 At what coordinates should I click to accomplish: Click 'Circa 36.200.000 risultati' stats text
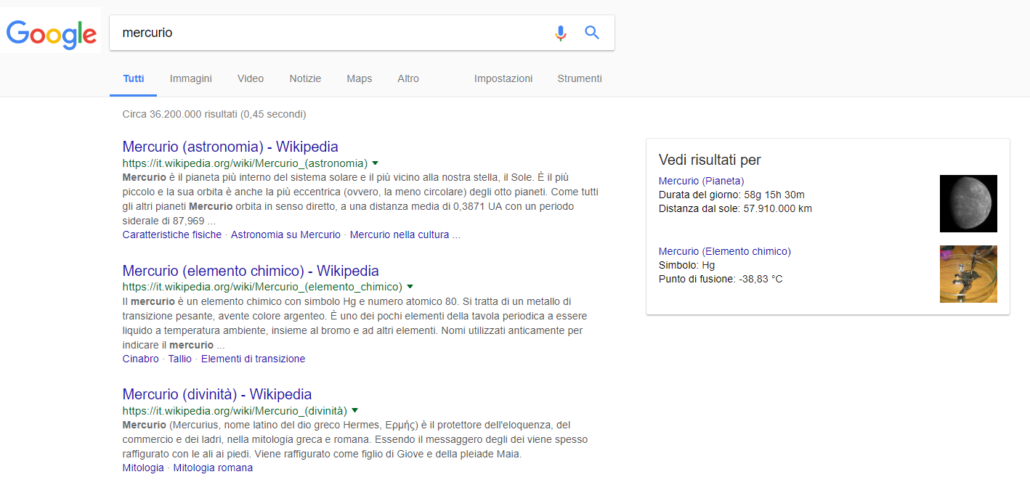tap(214, 114)
